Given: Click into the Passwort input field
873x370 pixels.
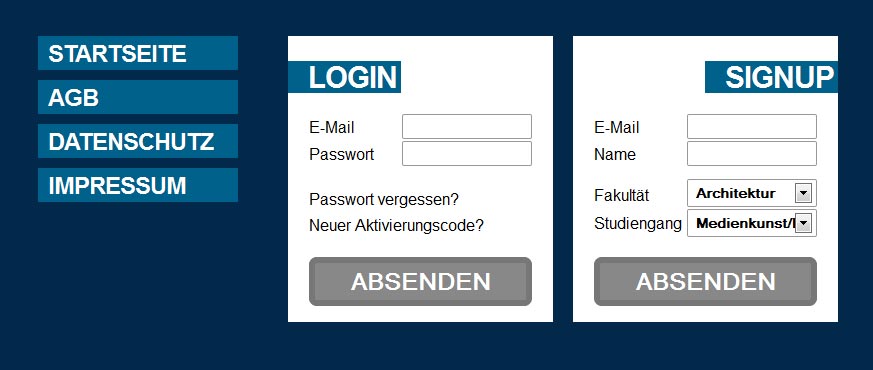Looking at the screenshot, I should coord(467,154).
